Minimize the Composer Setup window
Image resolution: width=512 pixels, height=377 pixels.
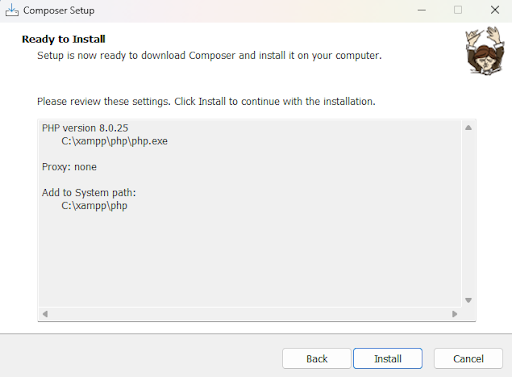422,10
